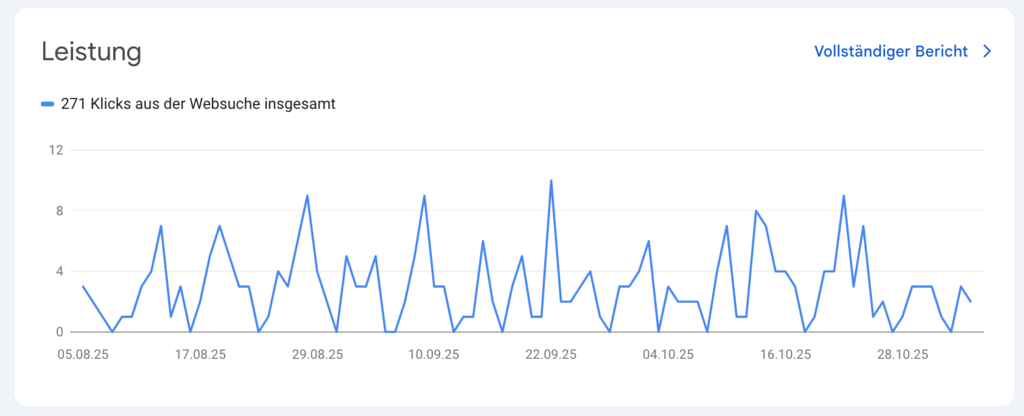1024x416 pixels.
Task: Click the last data point of the line
Action: coord(970,301)
